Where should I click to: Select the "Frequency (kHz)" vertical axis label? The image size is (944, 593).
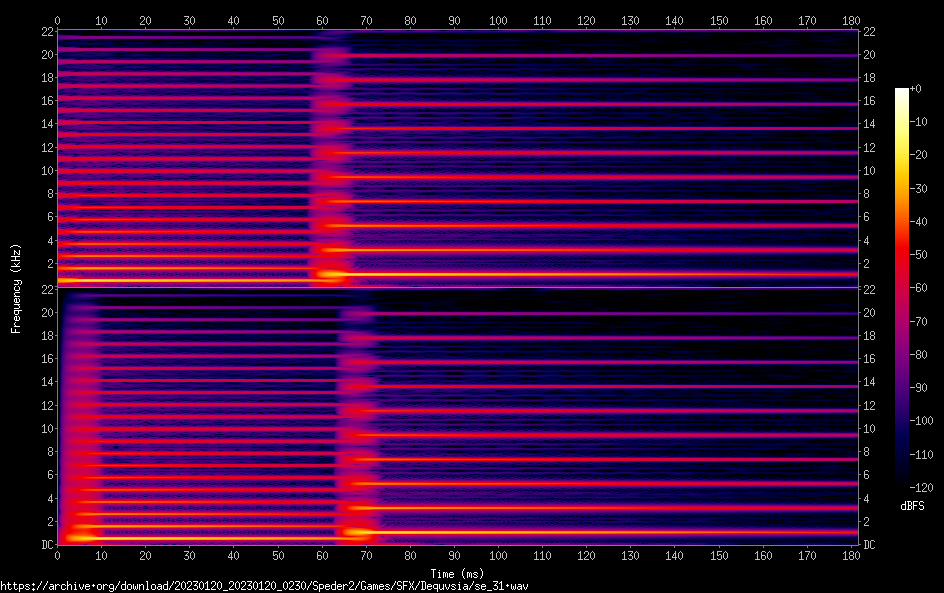16,287
